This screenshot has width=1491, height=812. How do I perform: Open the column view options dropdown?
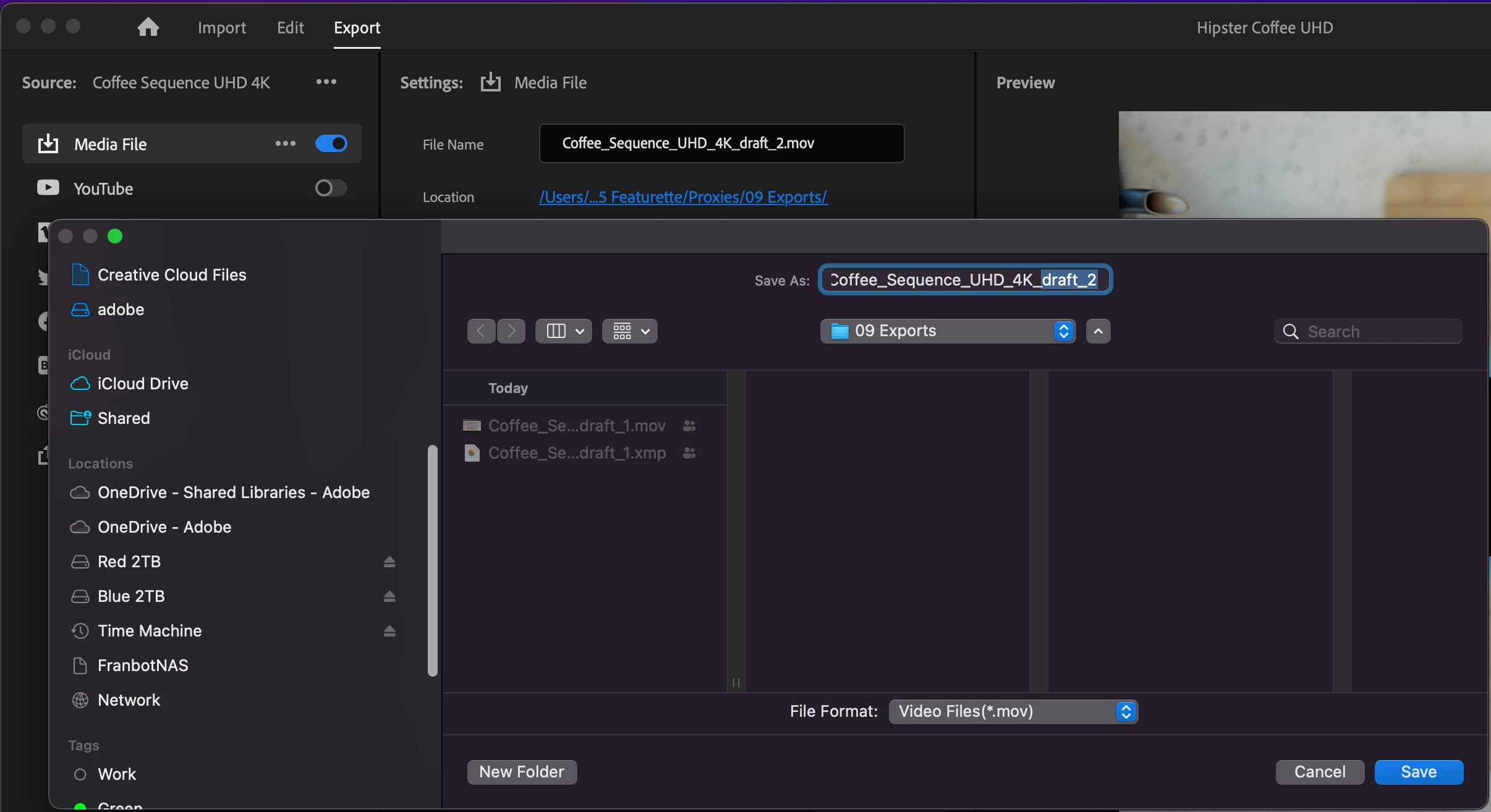tap(563, 331)
